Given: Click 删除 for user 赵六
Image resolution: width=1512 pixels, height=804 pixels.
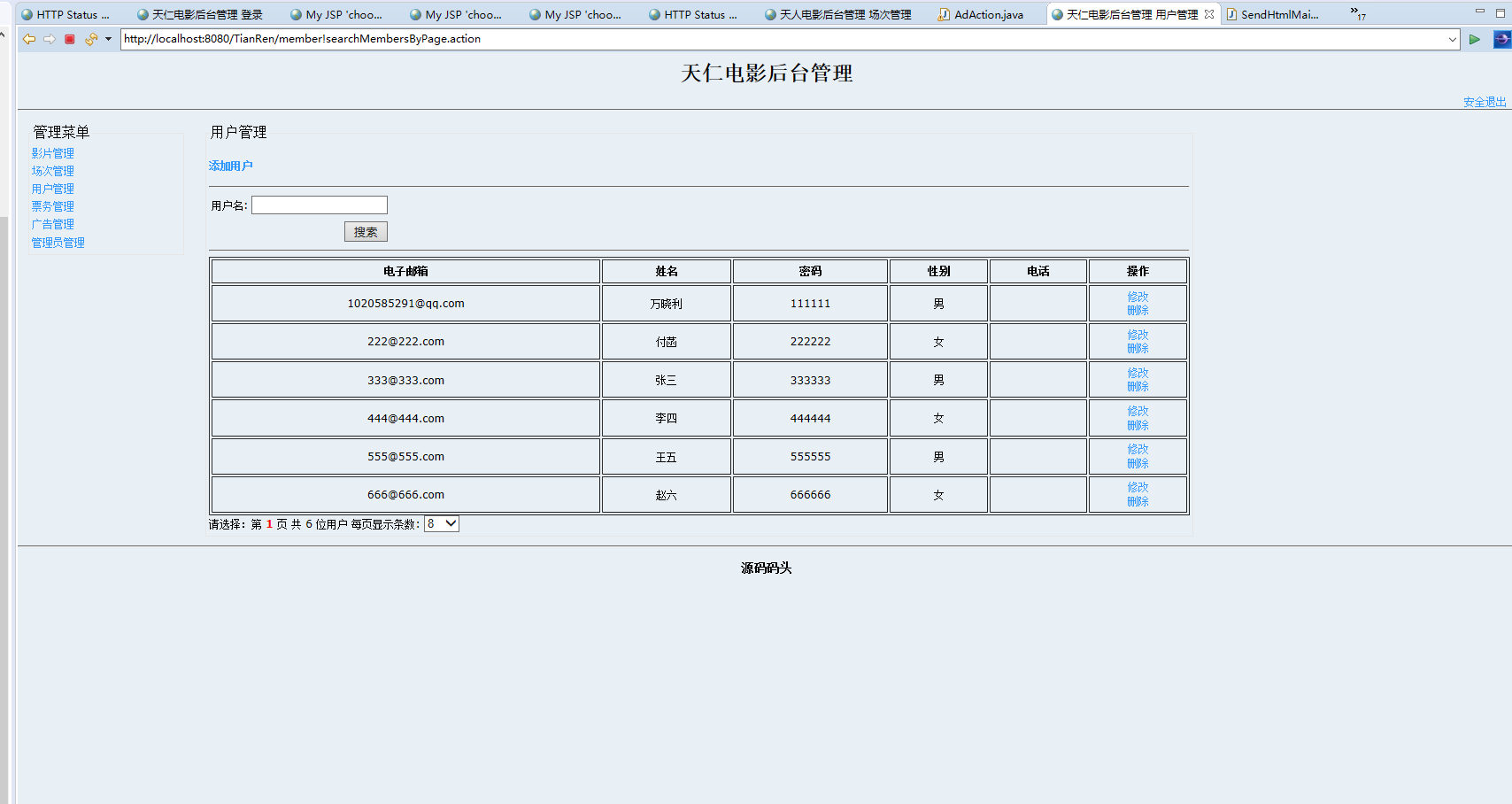Looking at the screenshot, I should coord(1137,500).
